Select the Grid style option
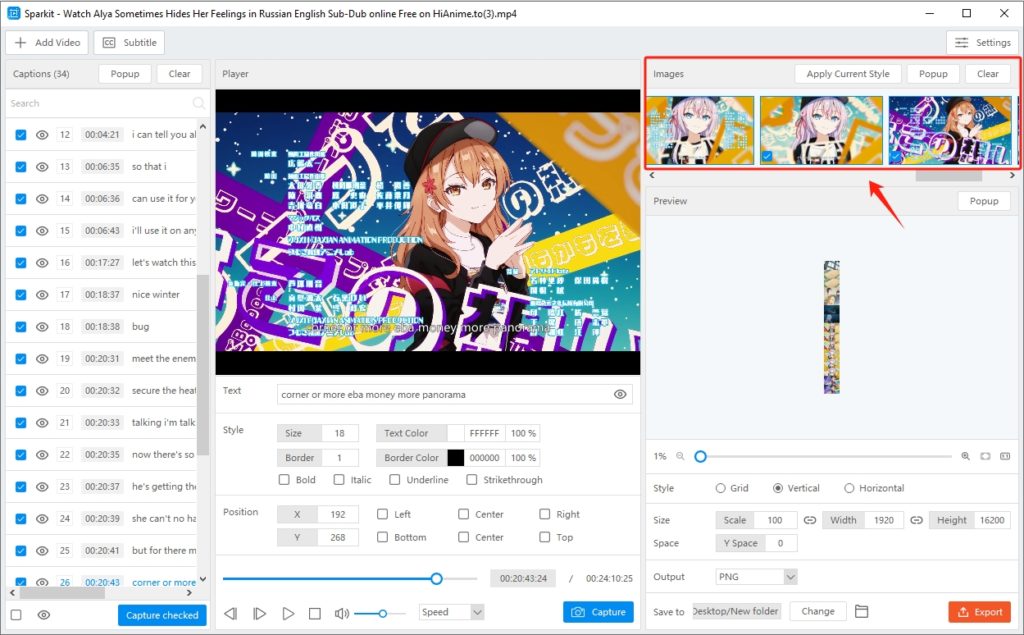Screen dimensions: 1024x635 (x=721, y=488)
